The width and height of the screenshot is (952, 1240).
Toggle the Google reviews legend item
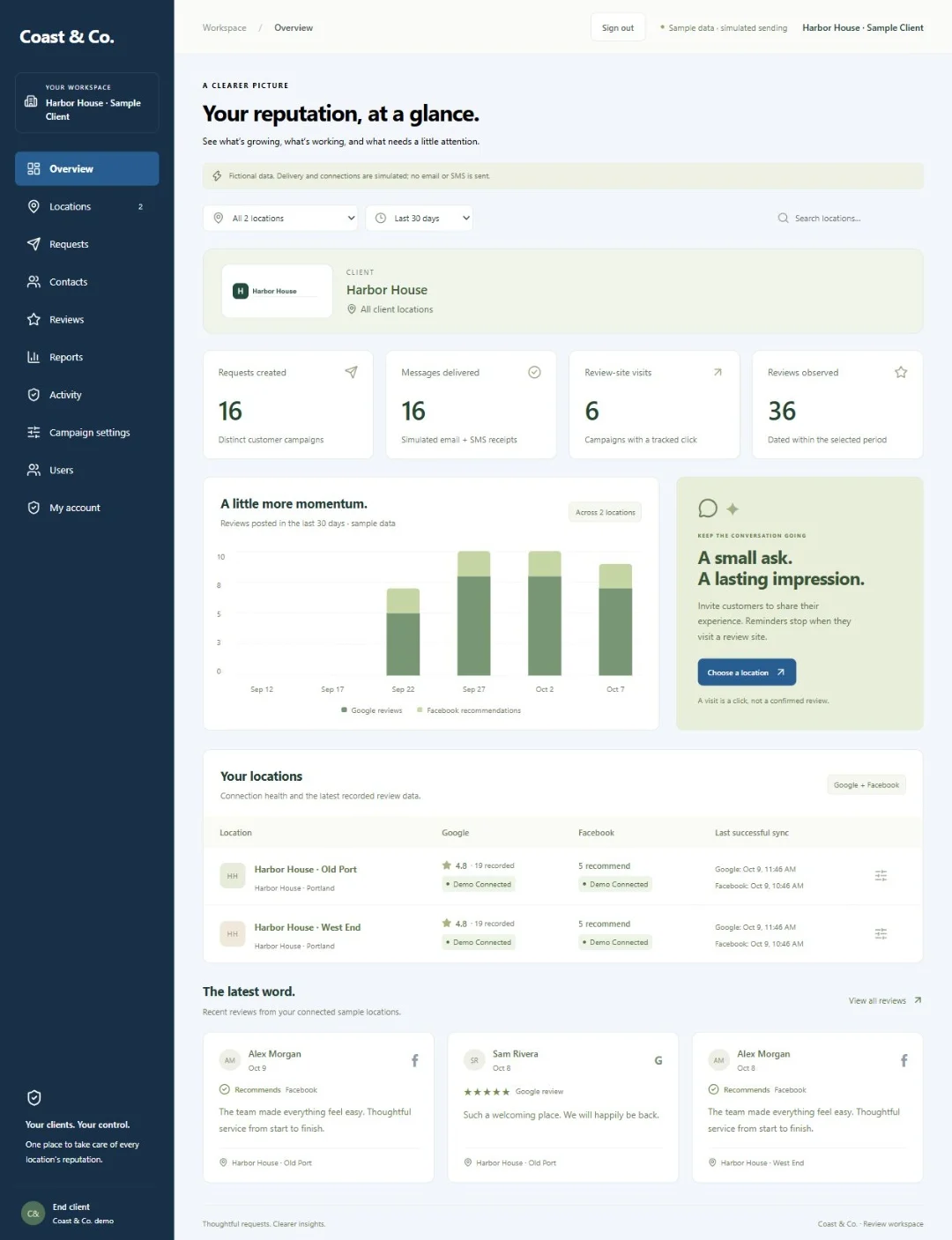[372, 709]
